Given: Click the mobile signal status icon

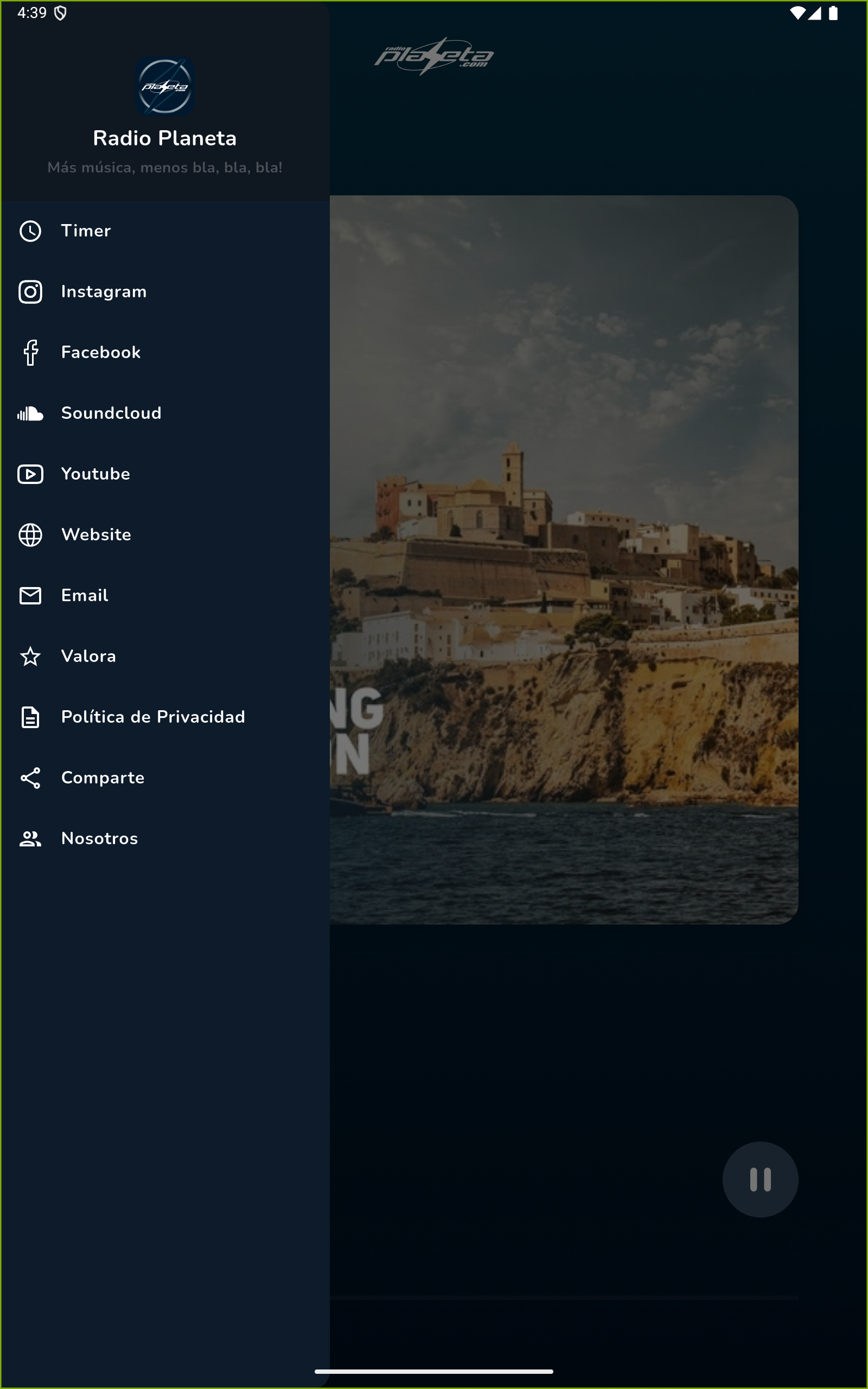Looking at the screenshot, I should click(x=814, y=12).
